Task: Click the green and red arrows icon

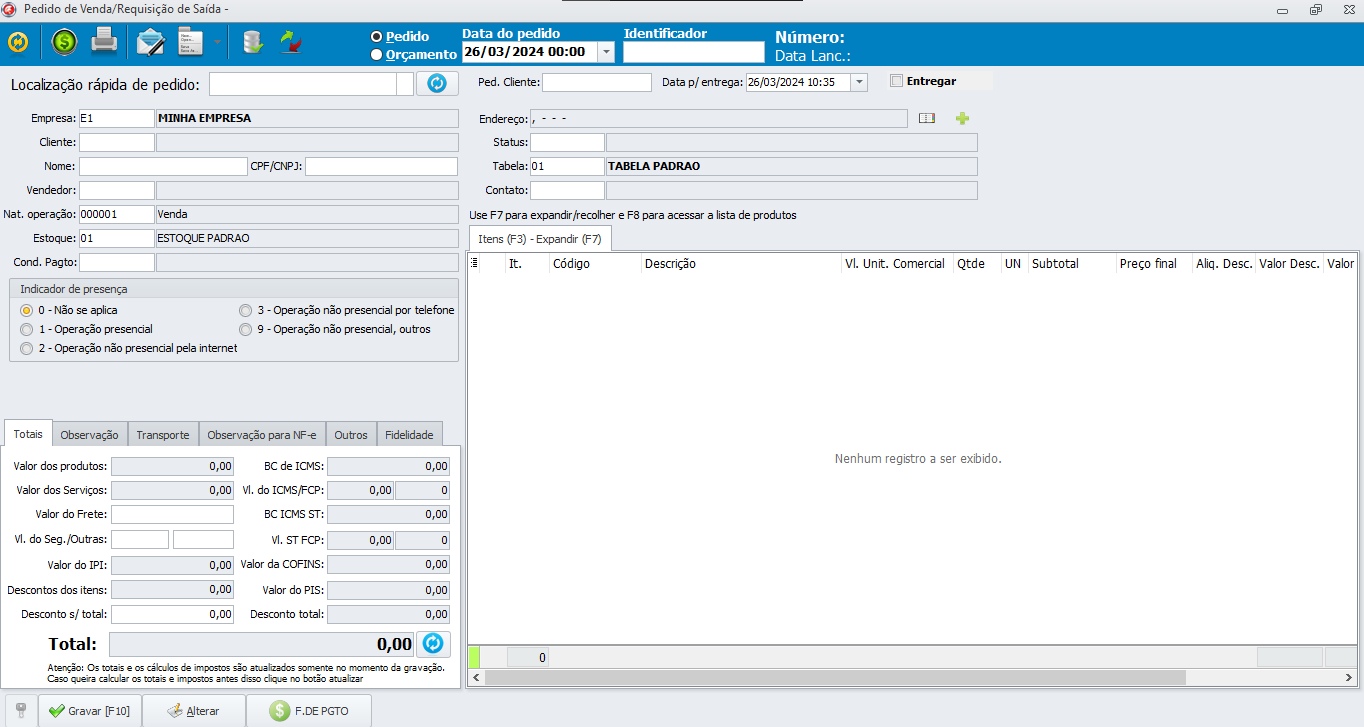Action: point(291,42)
